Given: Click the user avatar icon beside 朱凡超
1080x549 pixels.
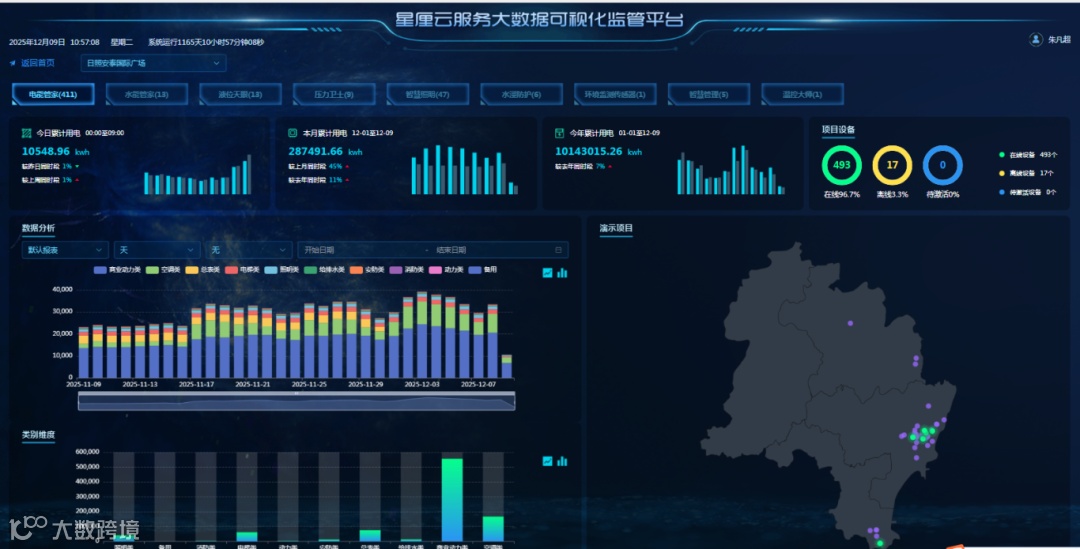Looking at the screenshot, I should 1035,39.
